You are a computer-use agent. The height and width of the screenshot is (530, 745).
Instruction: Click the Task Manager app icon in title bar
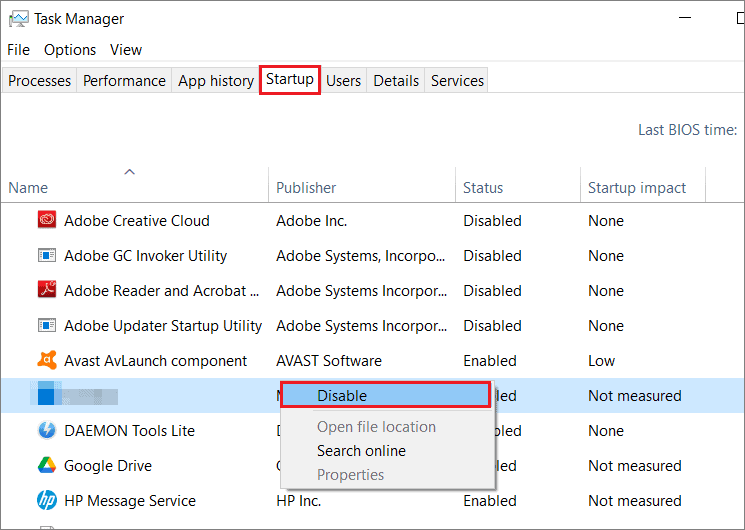click(19, 19)
